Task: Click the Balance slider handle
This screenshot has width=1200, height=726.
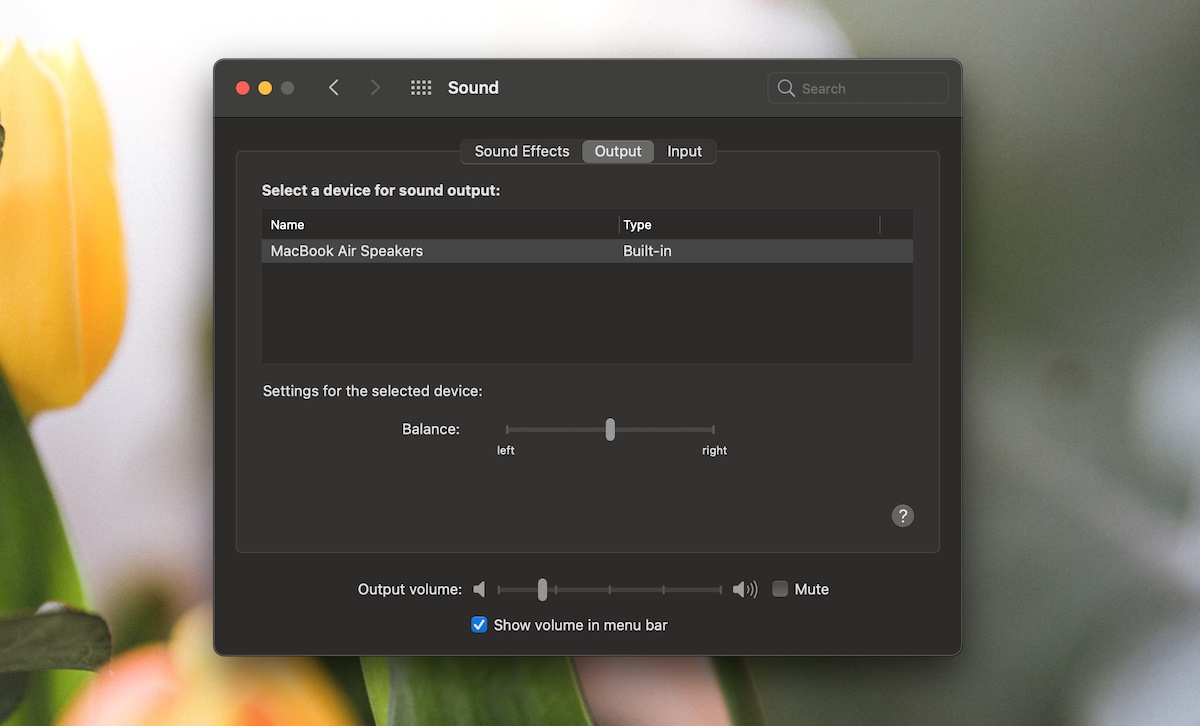Action: coord(609,429)
